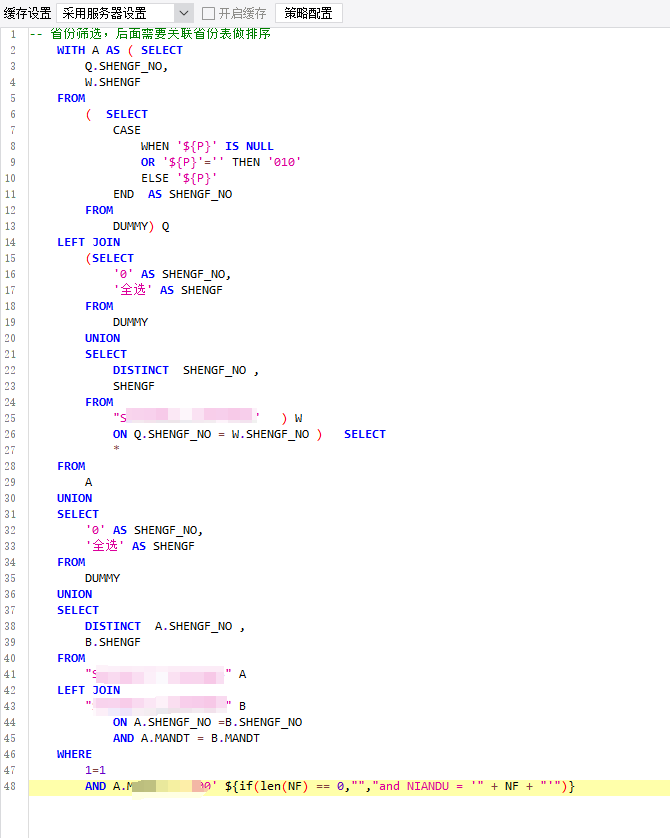The image size is (670, 838).
Task: Click 'DISTINCT SHENGF_NO ,' on line 22
Action: pos(186,370)
